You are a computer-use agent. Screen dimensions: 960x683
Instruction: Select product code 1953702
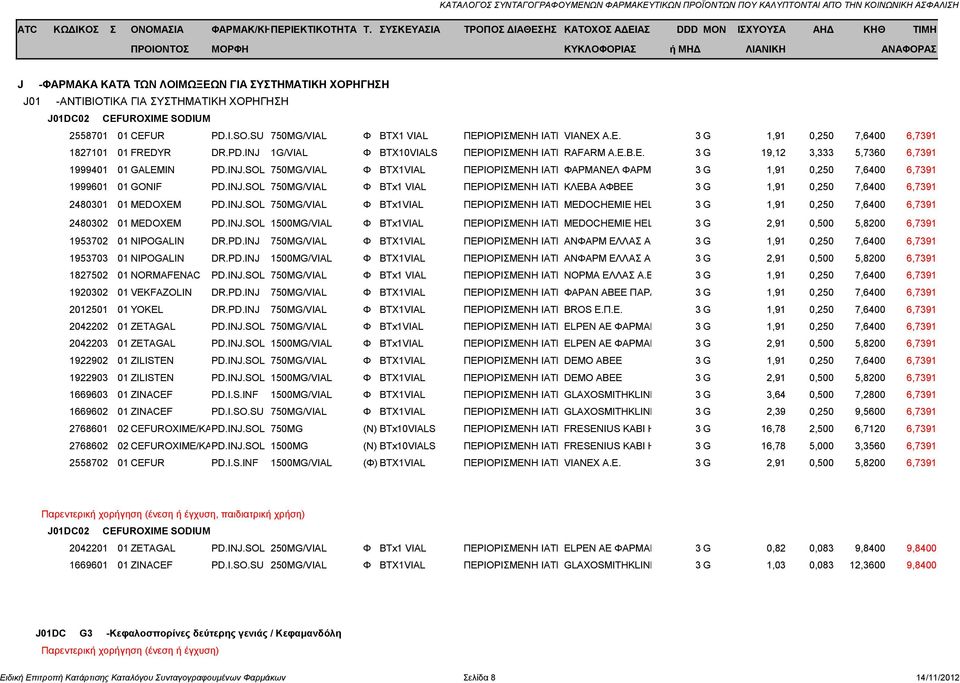pos(88,241)
